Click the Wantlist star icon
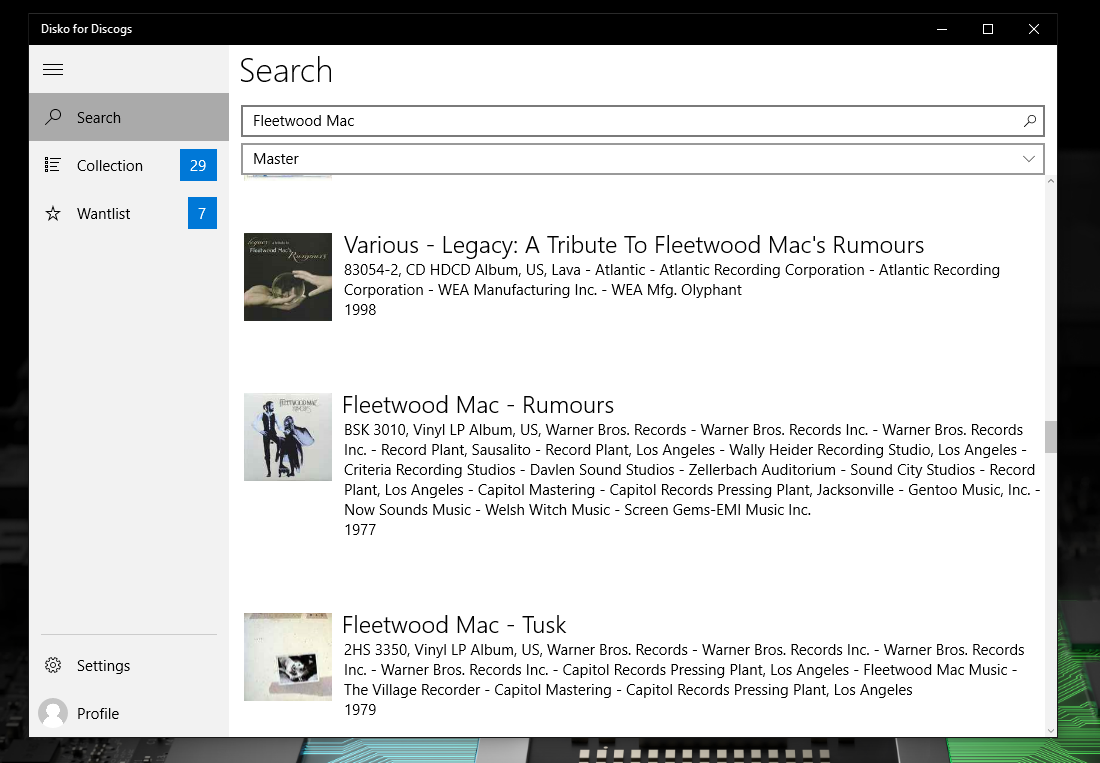1100x763 pixels. tap(53, 214)
